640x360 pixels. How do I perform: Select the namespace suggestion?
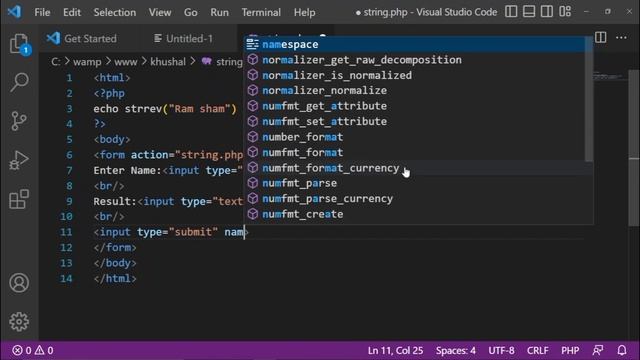(x=414, y=44)
